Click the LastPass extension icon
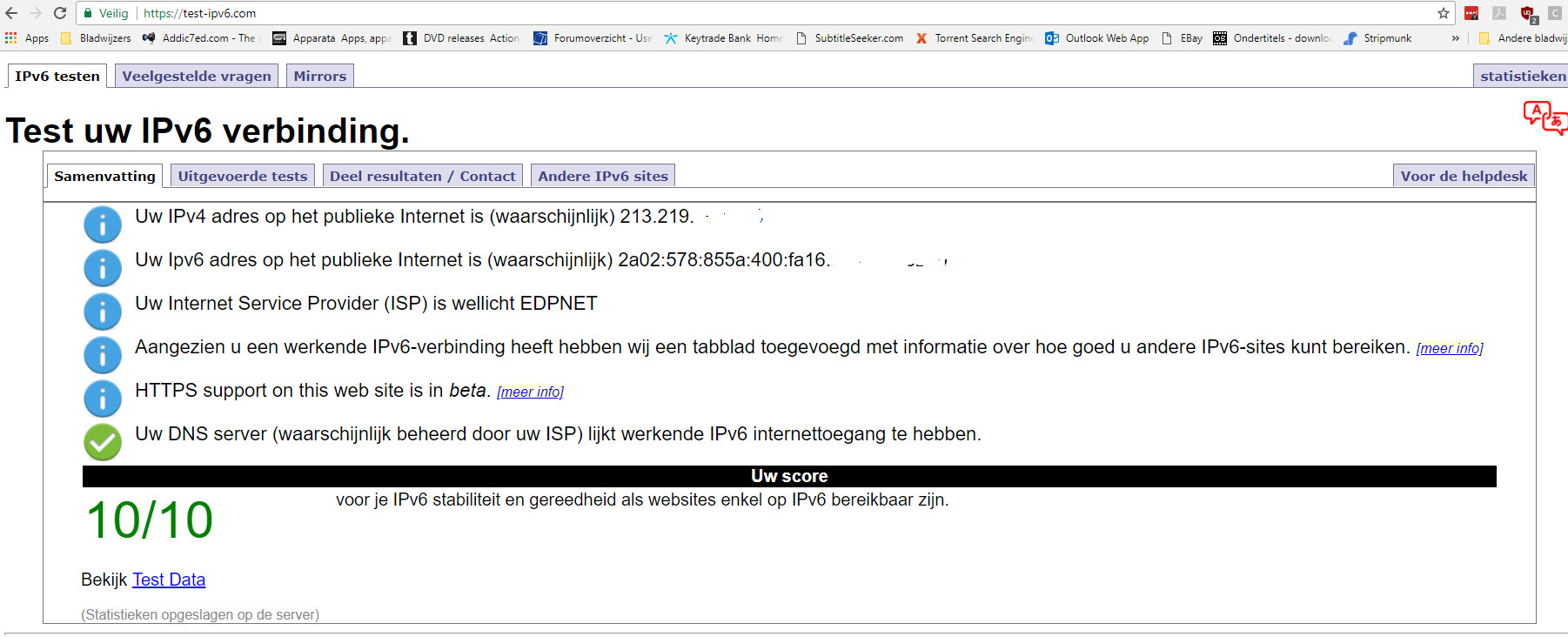 click(x=1471, y=13)
